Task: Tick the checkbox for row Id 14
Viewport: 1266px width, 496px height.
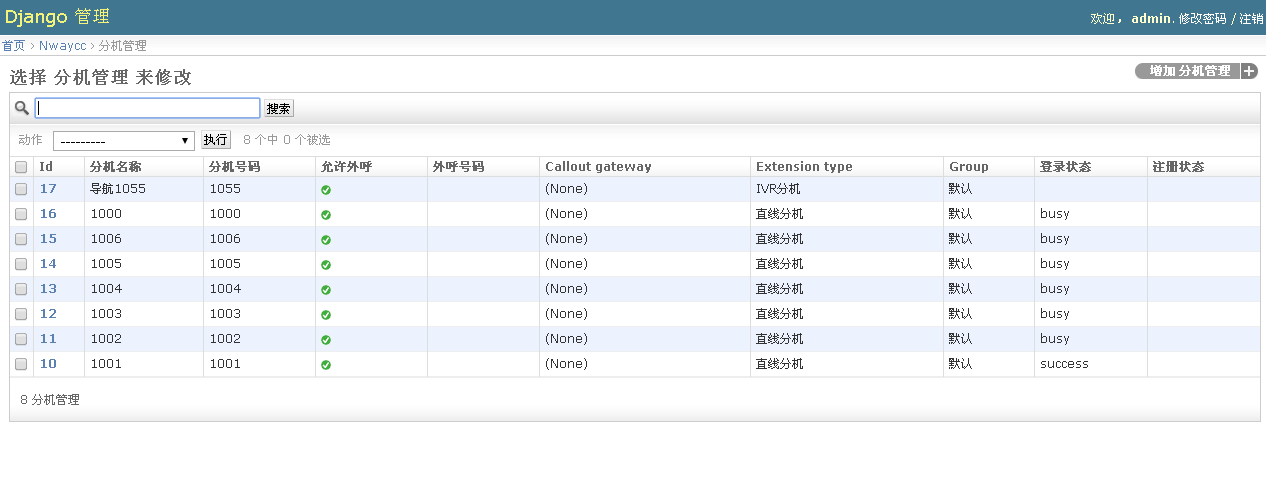Action: coord(21,264)
